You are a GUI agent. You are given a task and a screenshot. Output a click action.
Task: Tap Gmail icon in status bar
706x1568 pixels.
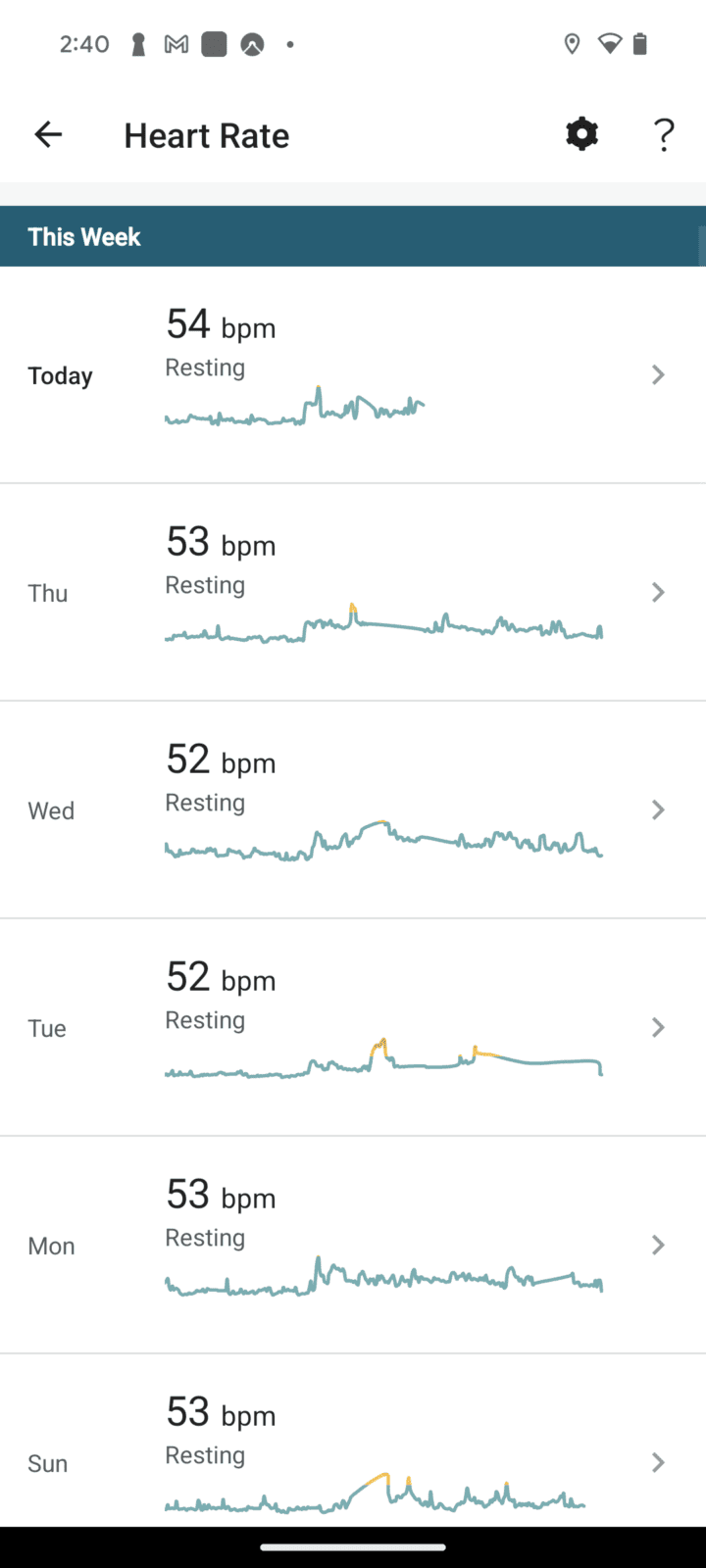[x=176, y=44]
